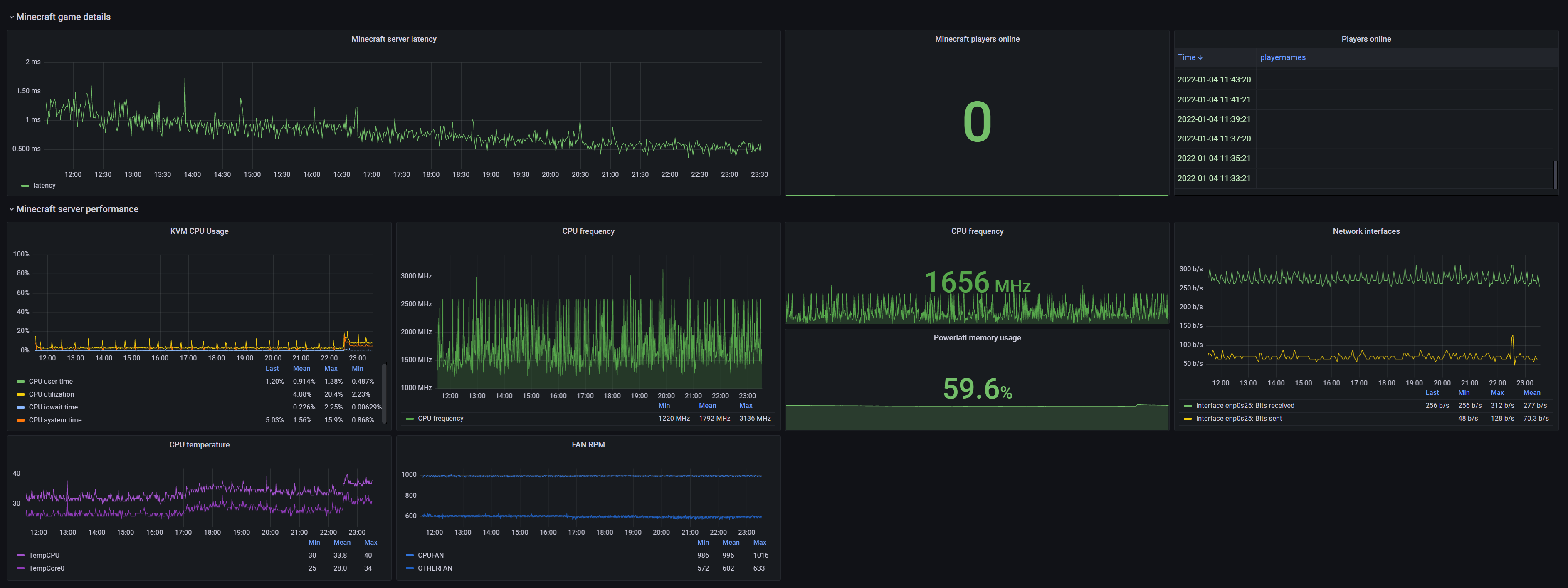Open the Network interfaces panel title menu

[1366, 231]
